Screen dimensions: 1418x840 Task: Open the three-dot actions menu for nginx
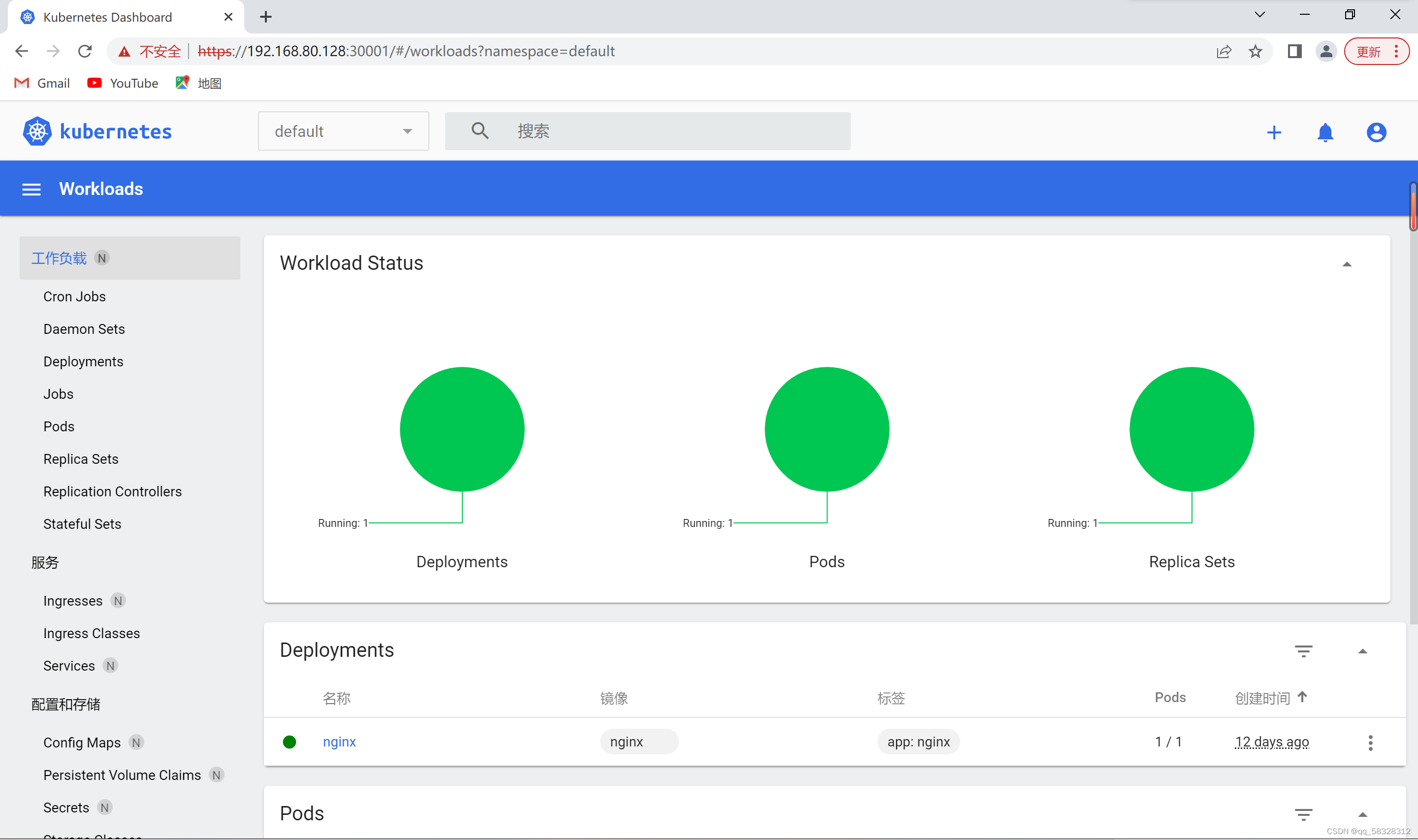[1370, 742]
